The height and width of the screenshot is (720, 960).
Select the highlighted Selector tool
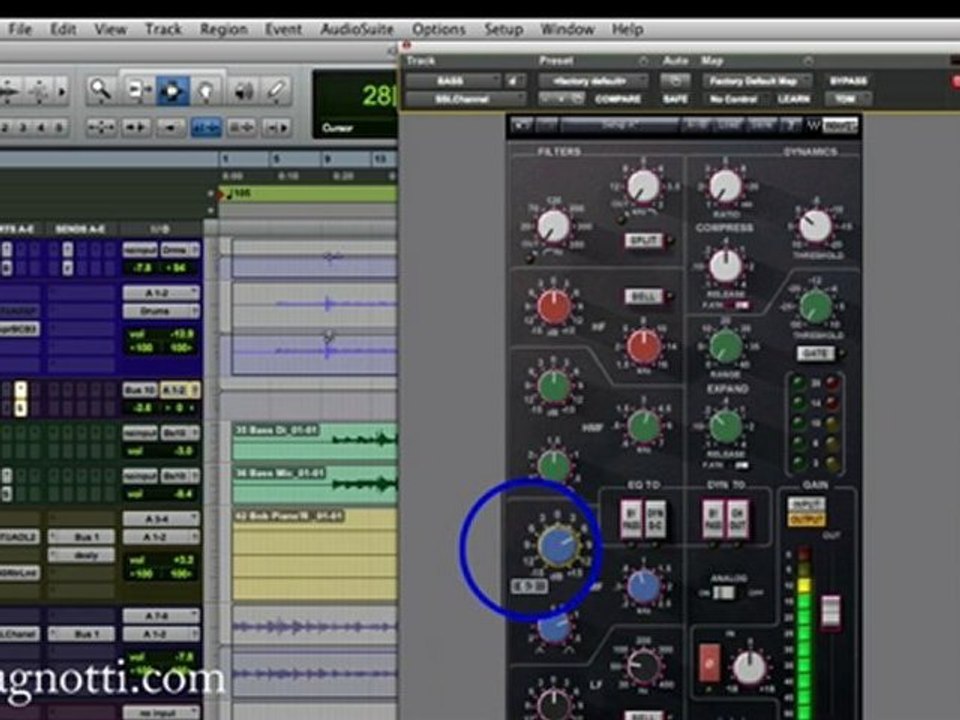(172, 91)
